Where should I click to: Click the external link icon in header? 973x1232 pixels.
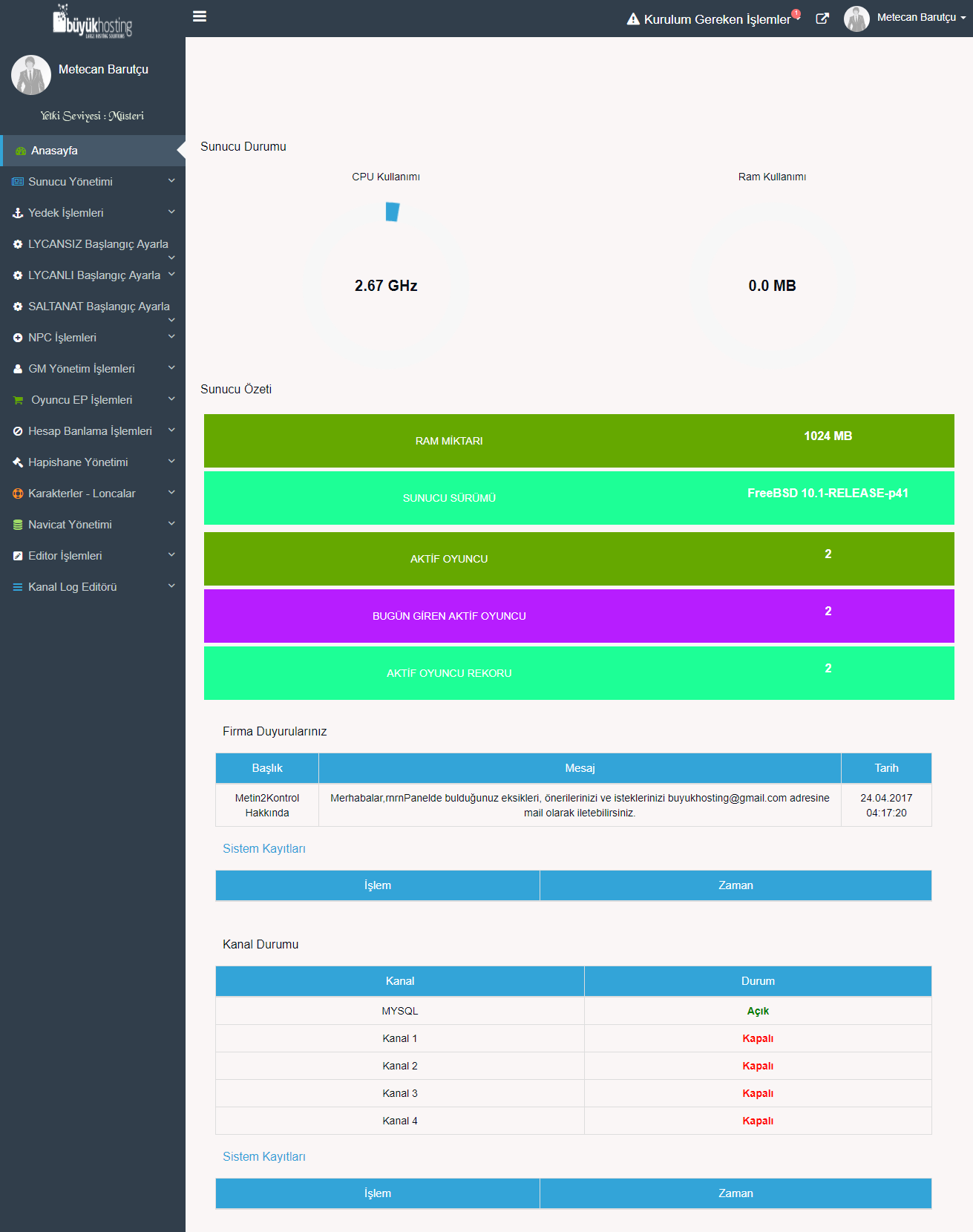(x=822, y=19)
